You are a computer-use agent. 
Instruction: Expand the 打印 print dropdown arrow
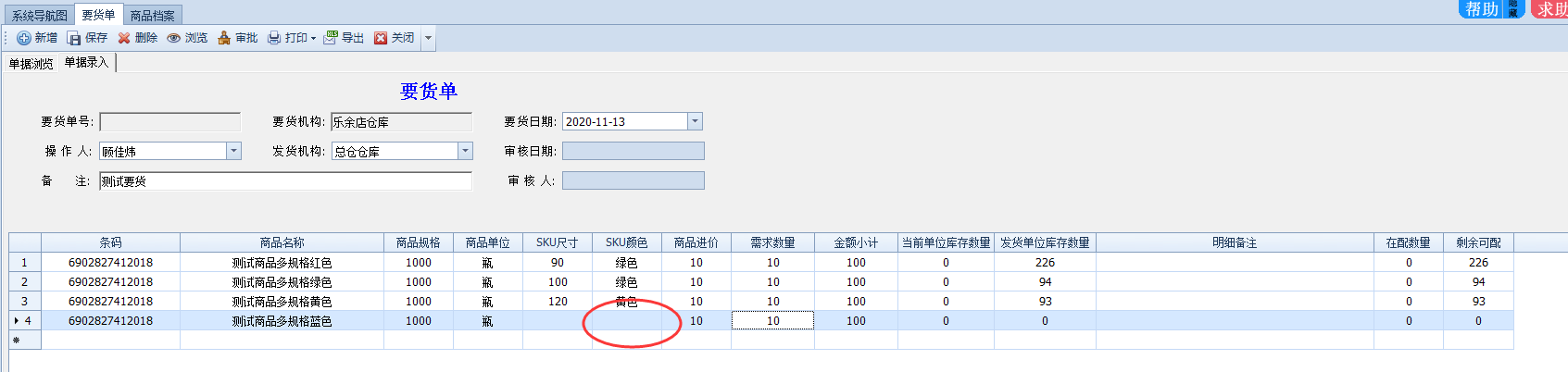pos(313,39)
